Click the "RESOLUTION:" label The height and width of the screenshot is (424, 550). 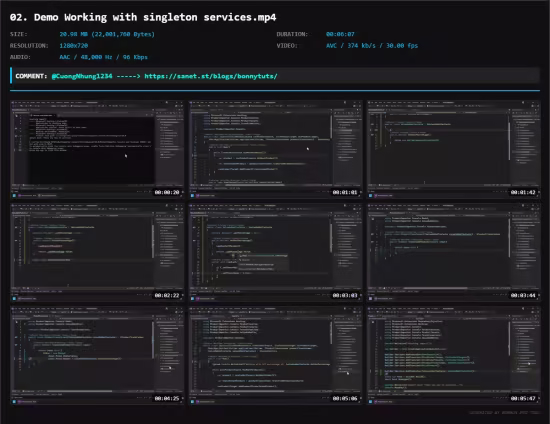coord(29,46)
